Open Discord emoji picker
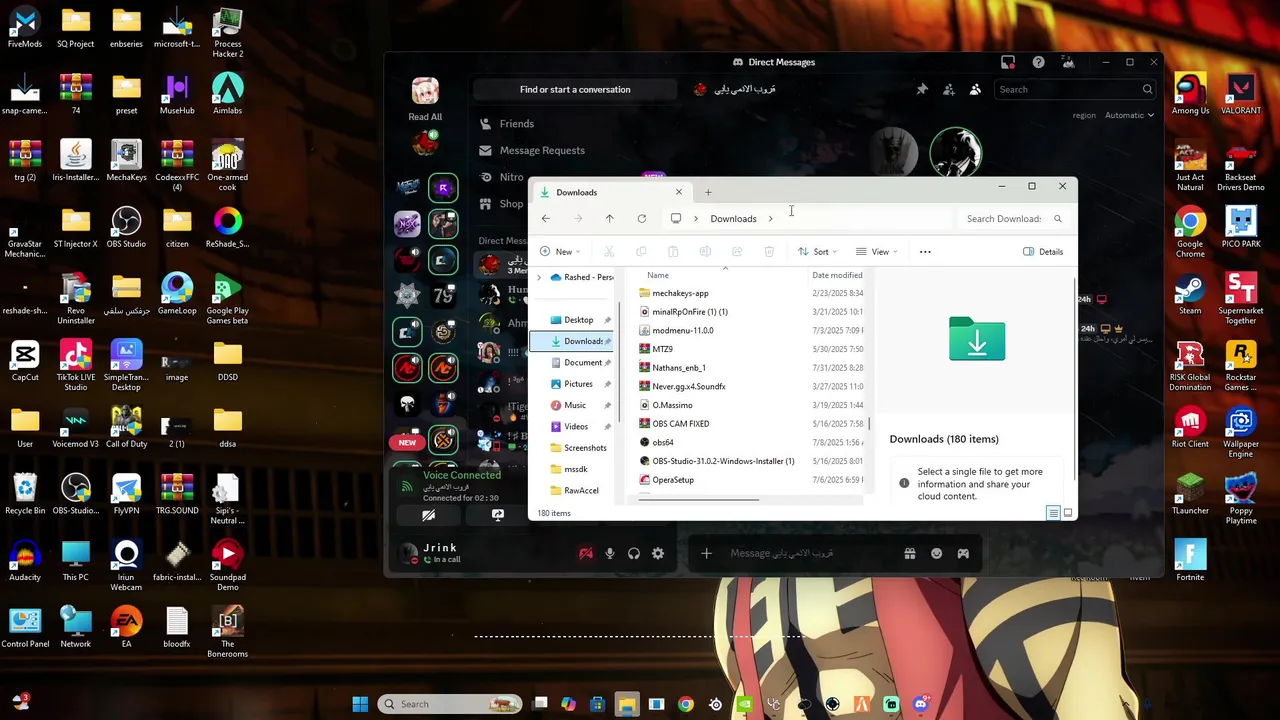The width and height of the screenshot is (1280, 720). (x=936, y=553)
